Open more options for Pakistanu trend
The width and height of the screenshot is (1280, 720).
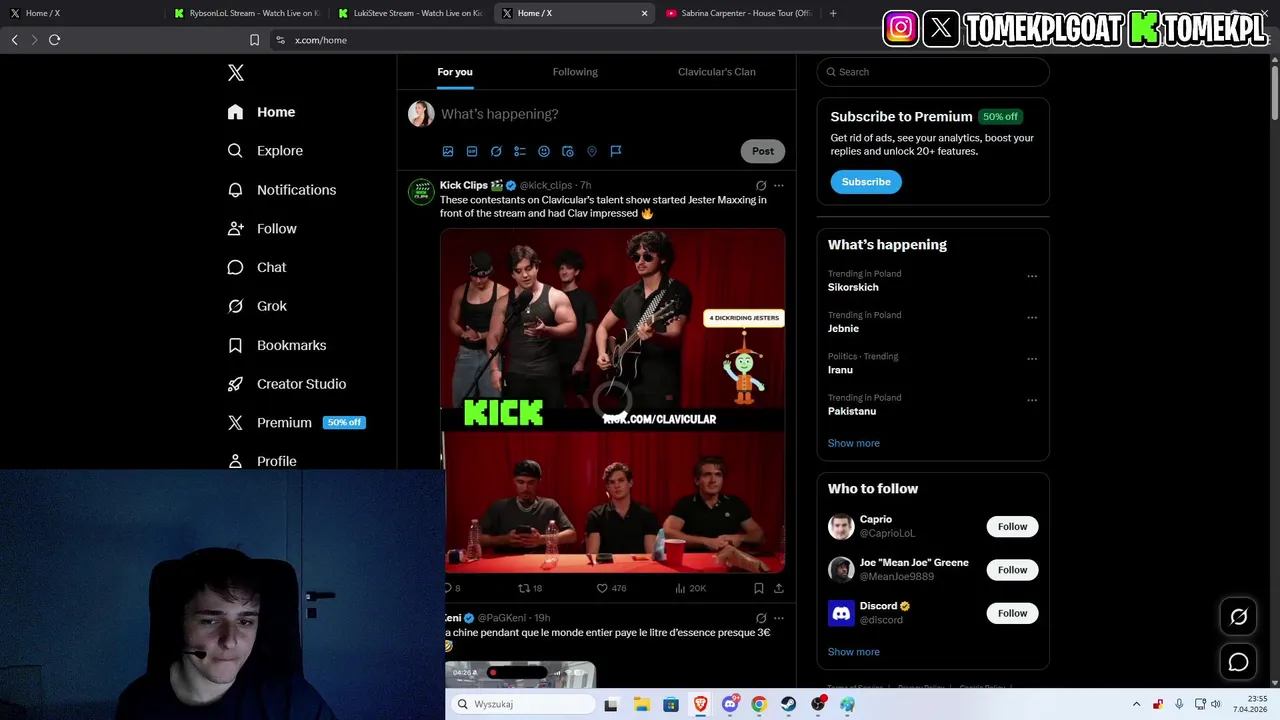coord(1032,400)
